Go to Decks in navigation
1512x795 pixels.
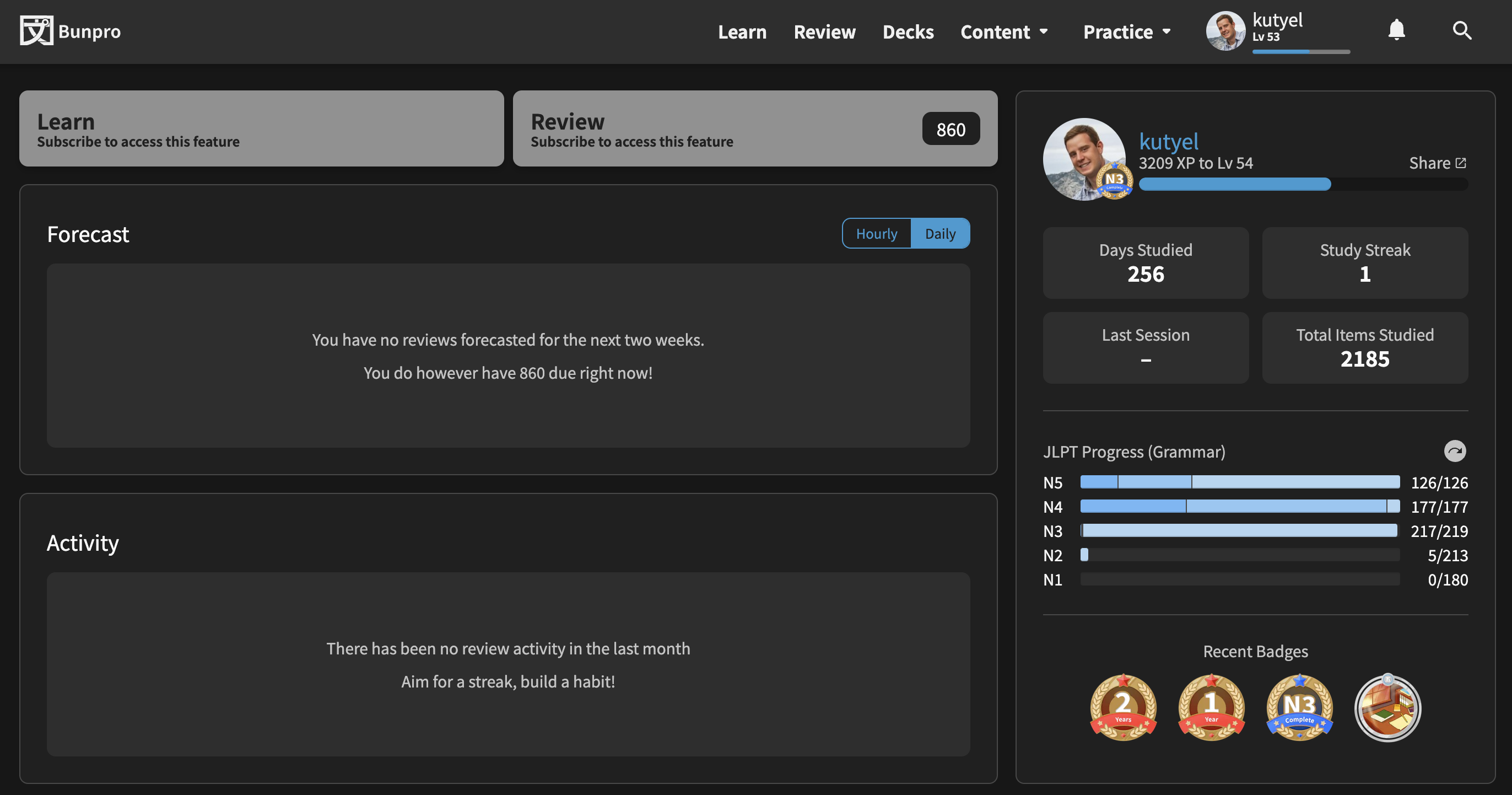coord(908,32)
